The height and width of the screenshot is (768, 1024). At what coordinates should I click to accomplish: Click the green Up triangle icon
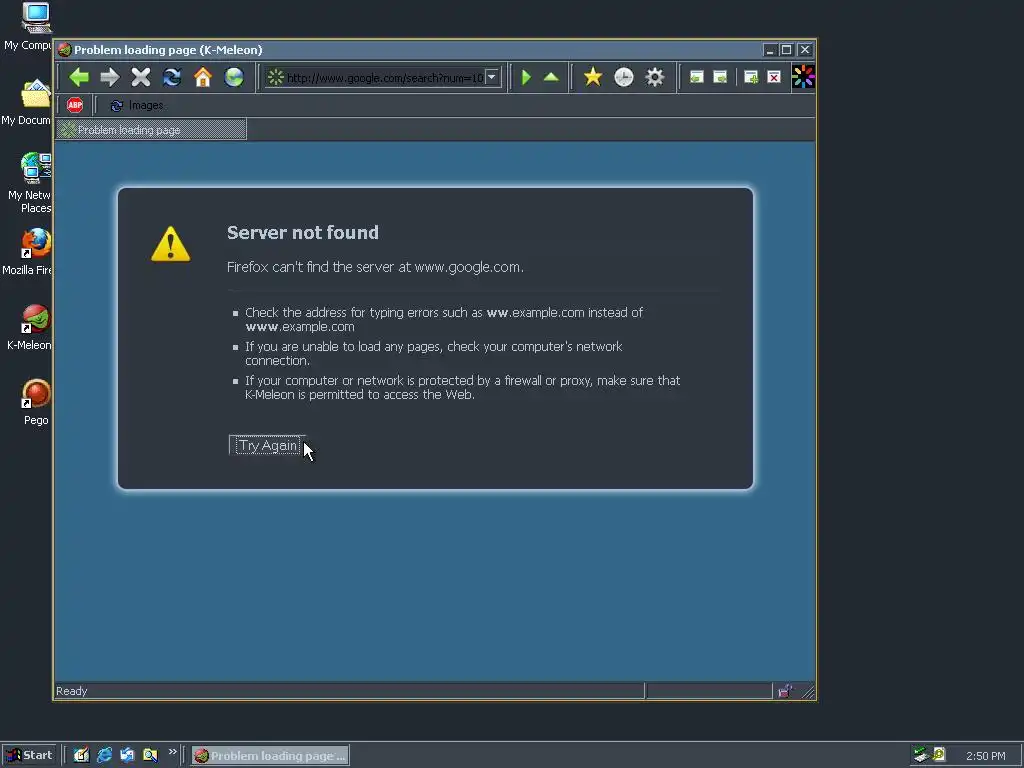(x=551, y=78)
